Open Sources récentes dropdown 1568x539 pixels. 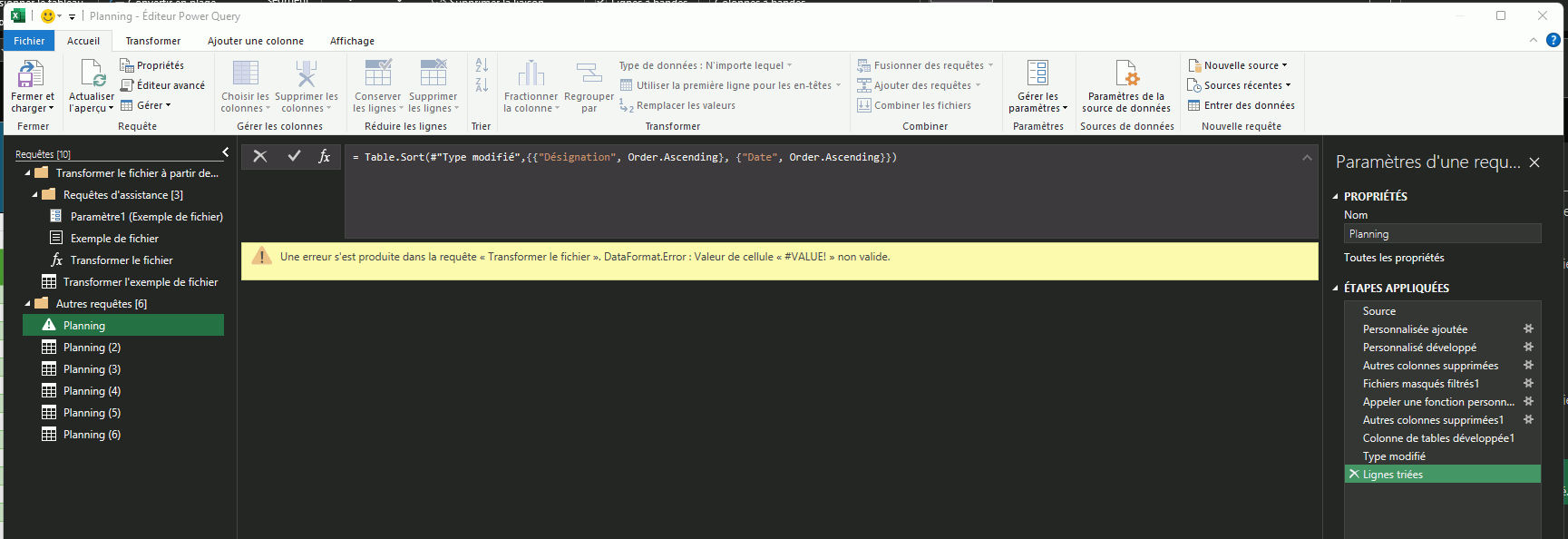pos(1240,85)
